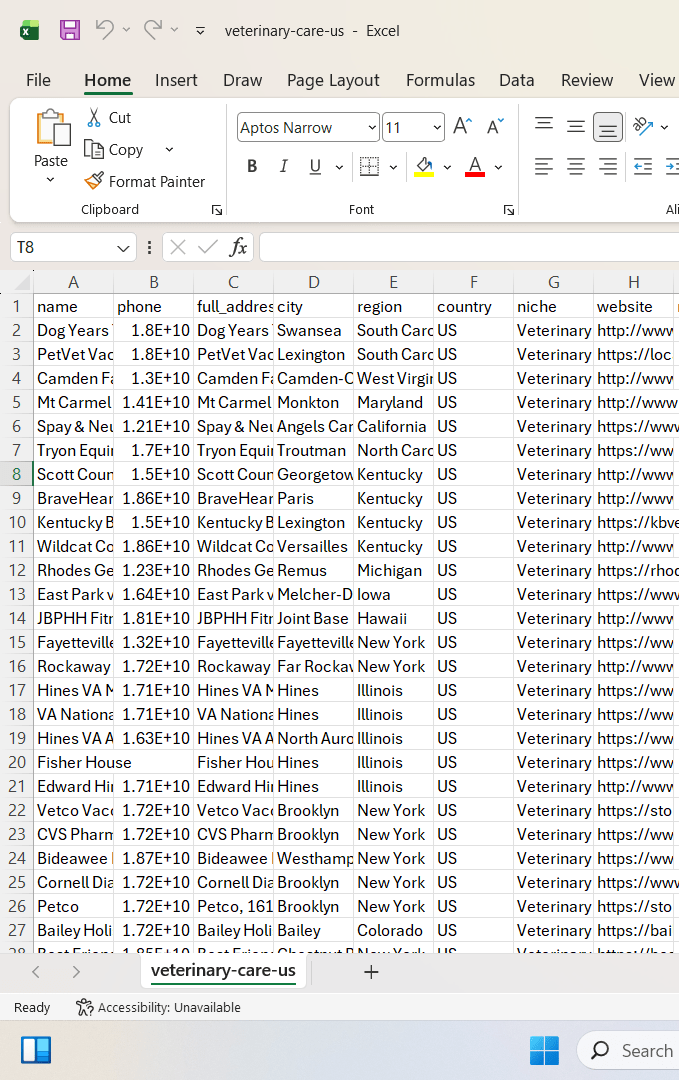This screenshot has width=679, height=1080.
Task: Click the Cut scissors button
Action: (108, 117)
